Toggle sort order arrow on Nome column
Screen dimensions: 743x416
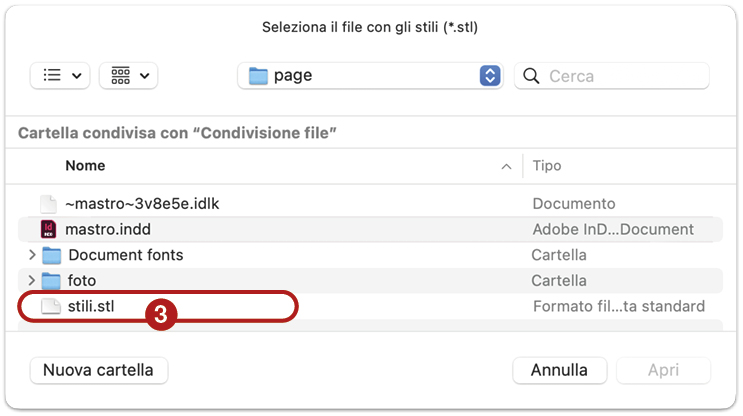(x=506, y=166)
